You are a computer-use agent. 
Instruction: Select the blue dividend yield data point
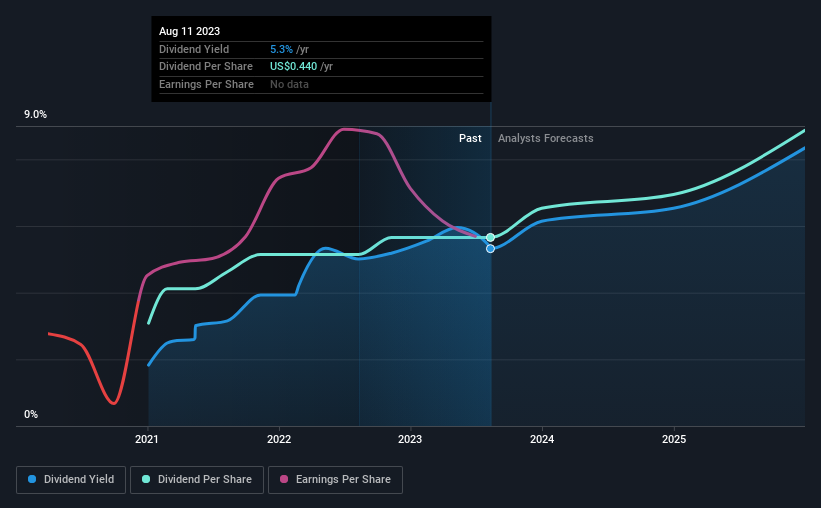pyautogui.click(x=490, y=249)
